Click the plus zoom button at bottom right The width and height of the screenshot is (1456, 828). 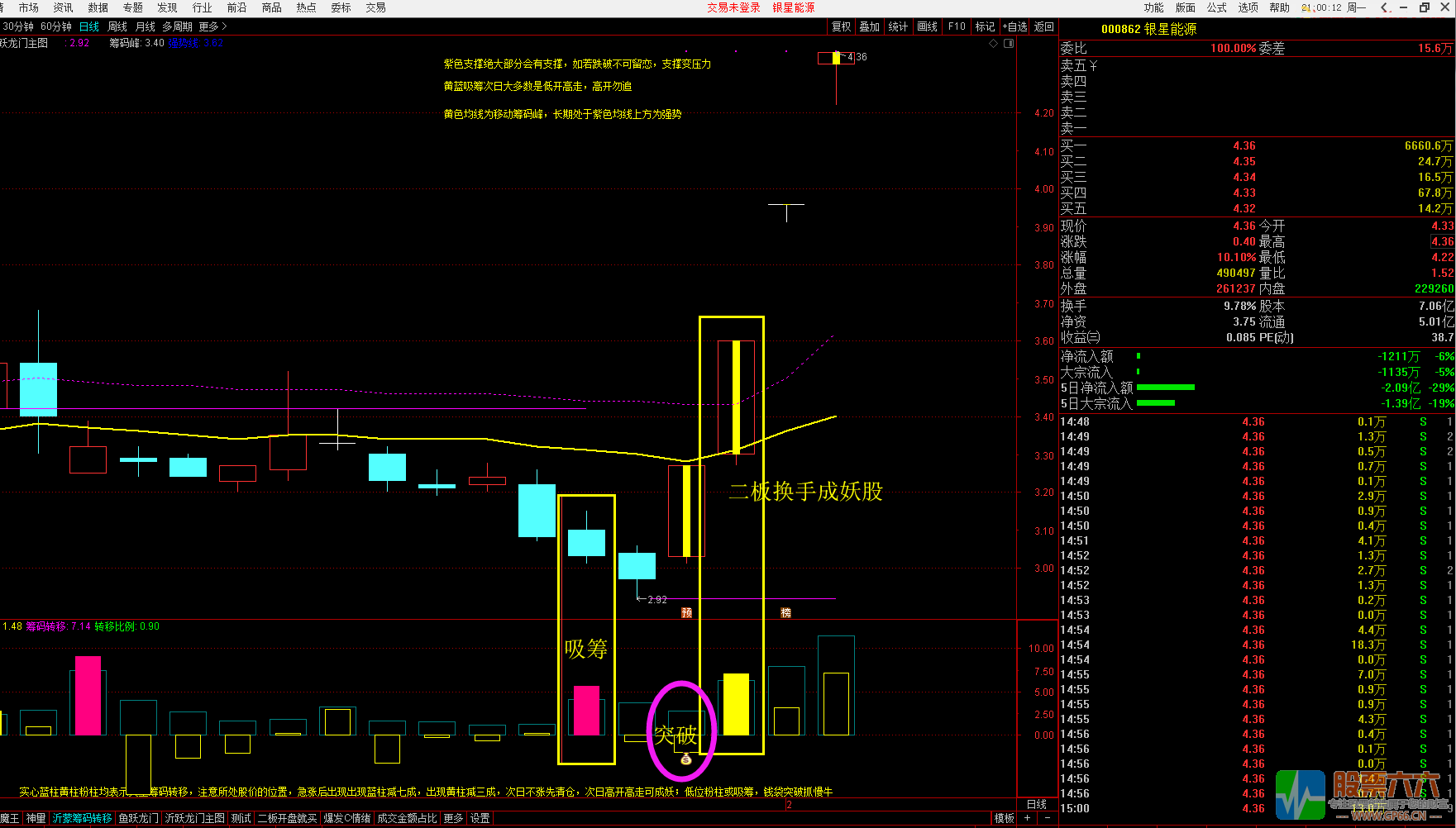[x=1028, y=818]
